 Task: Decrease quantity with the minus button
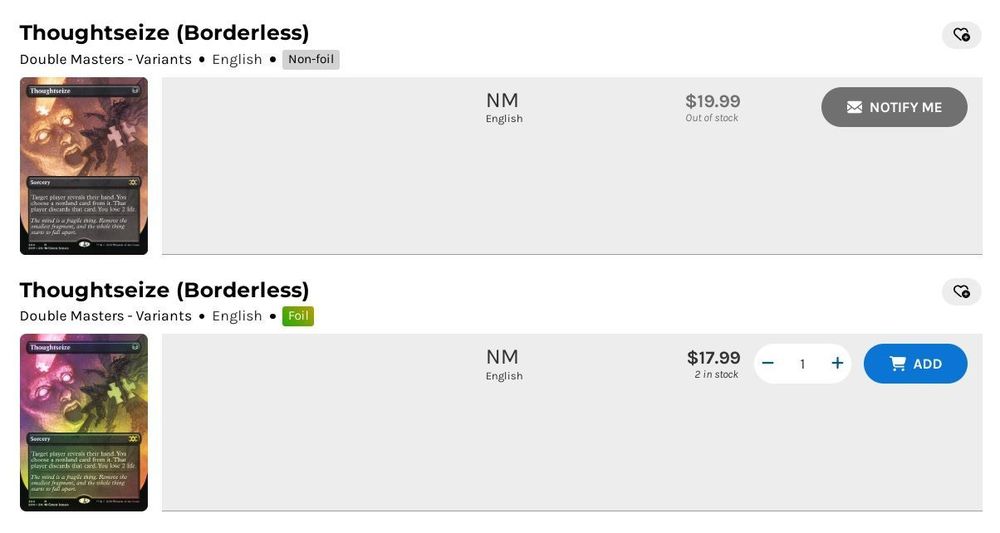[768, 364]
